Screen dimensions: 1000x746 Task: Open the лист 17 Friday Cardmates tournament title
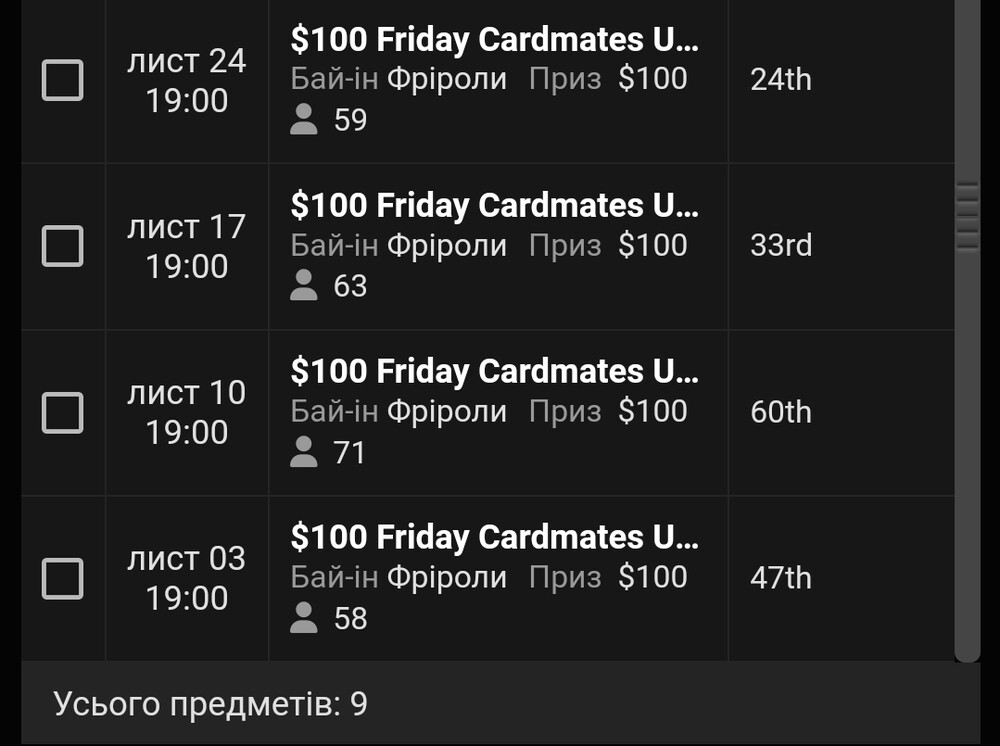[x=494, y=205]
